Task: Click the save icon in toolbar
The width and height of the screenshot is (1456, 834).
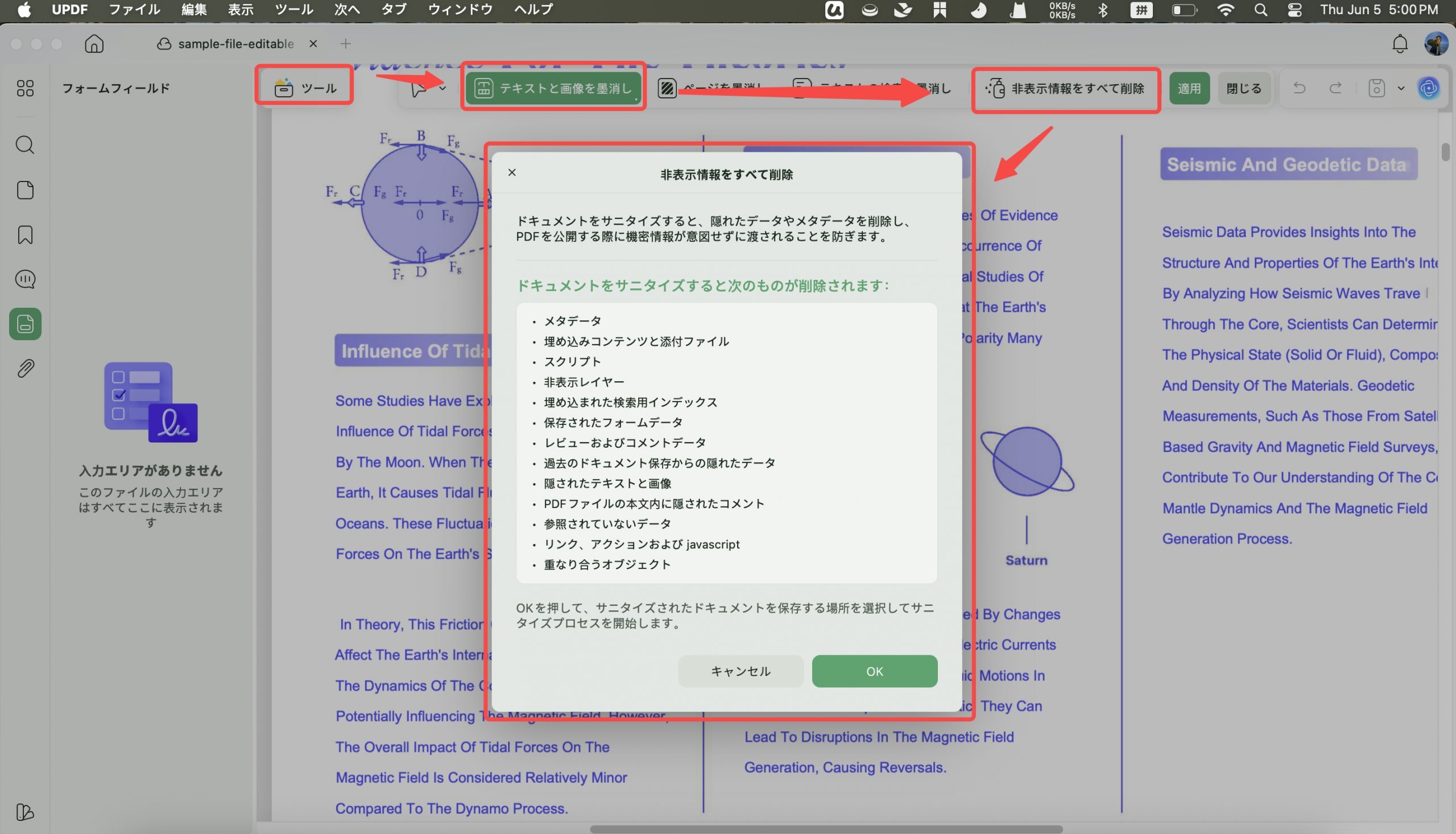Action: (1376, 88)
